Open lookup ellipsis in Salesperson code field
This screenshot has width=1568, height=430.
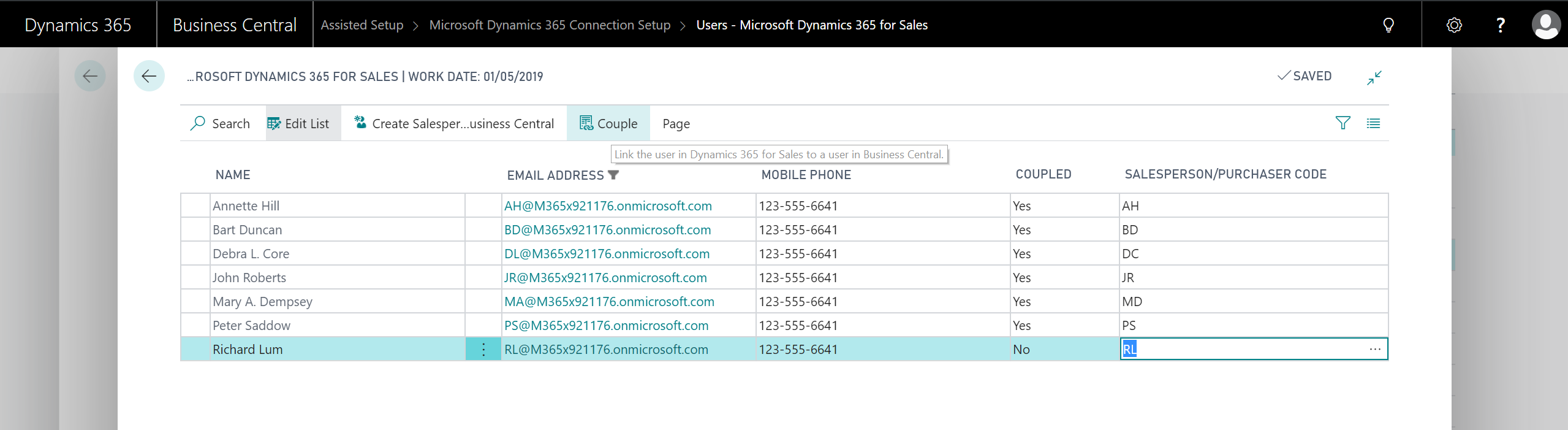tap(1375, 349)
